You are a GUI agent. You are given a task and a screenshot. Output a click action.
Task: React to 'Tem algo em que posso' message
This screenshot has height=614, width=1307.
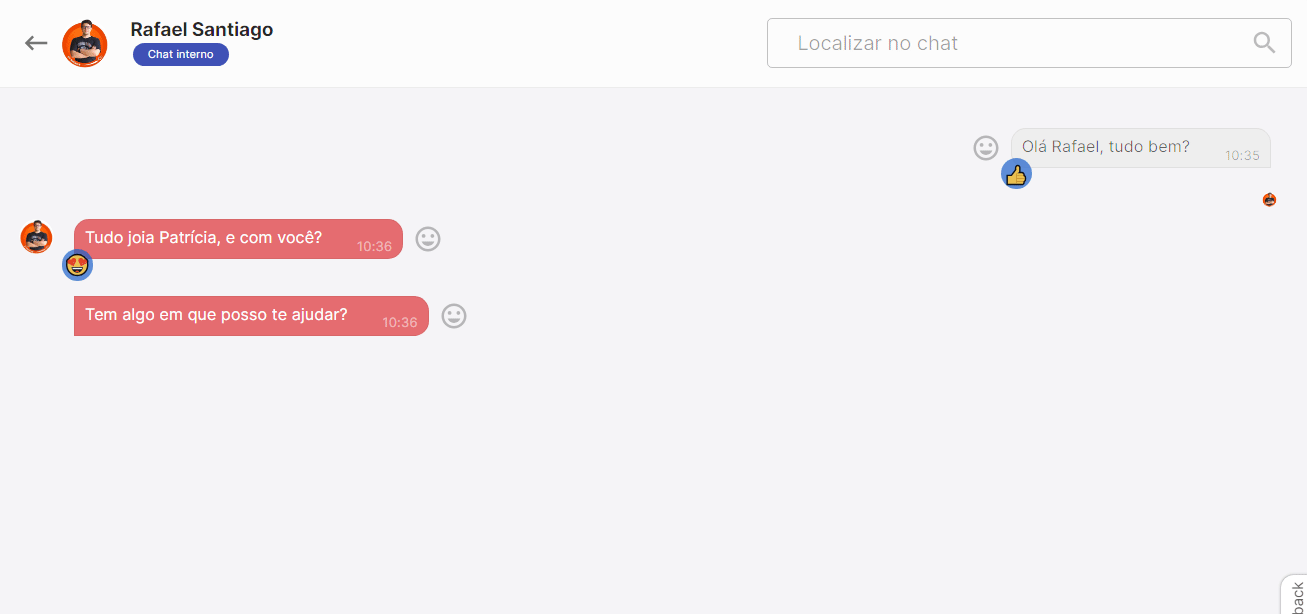454,316
